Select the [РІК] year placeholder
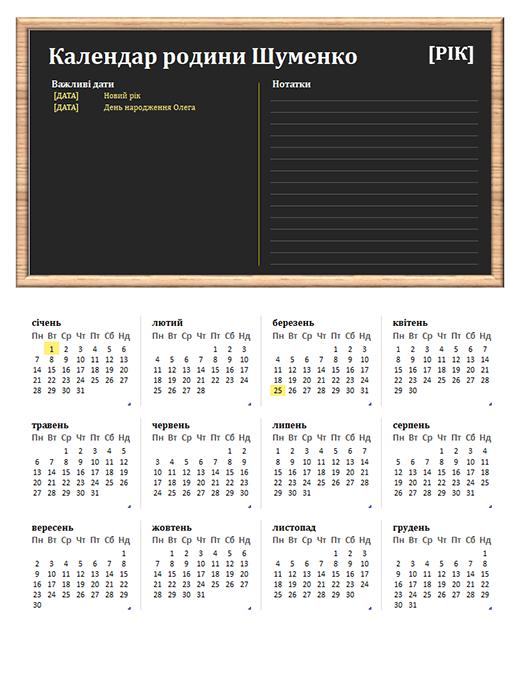This screenshot has height=675, width=520. pyautogui.click(x=451, y=54)
